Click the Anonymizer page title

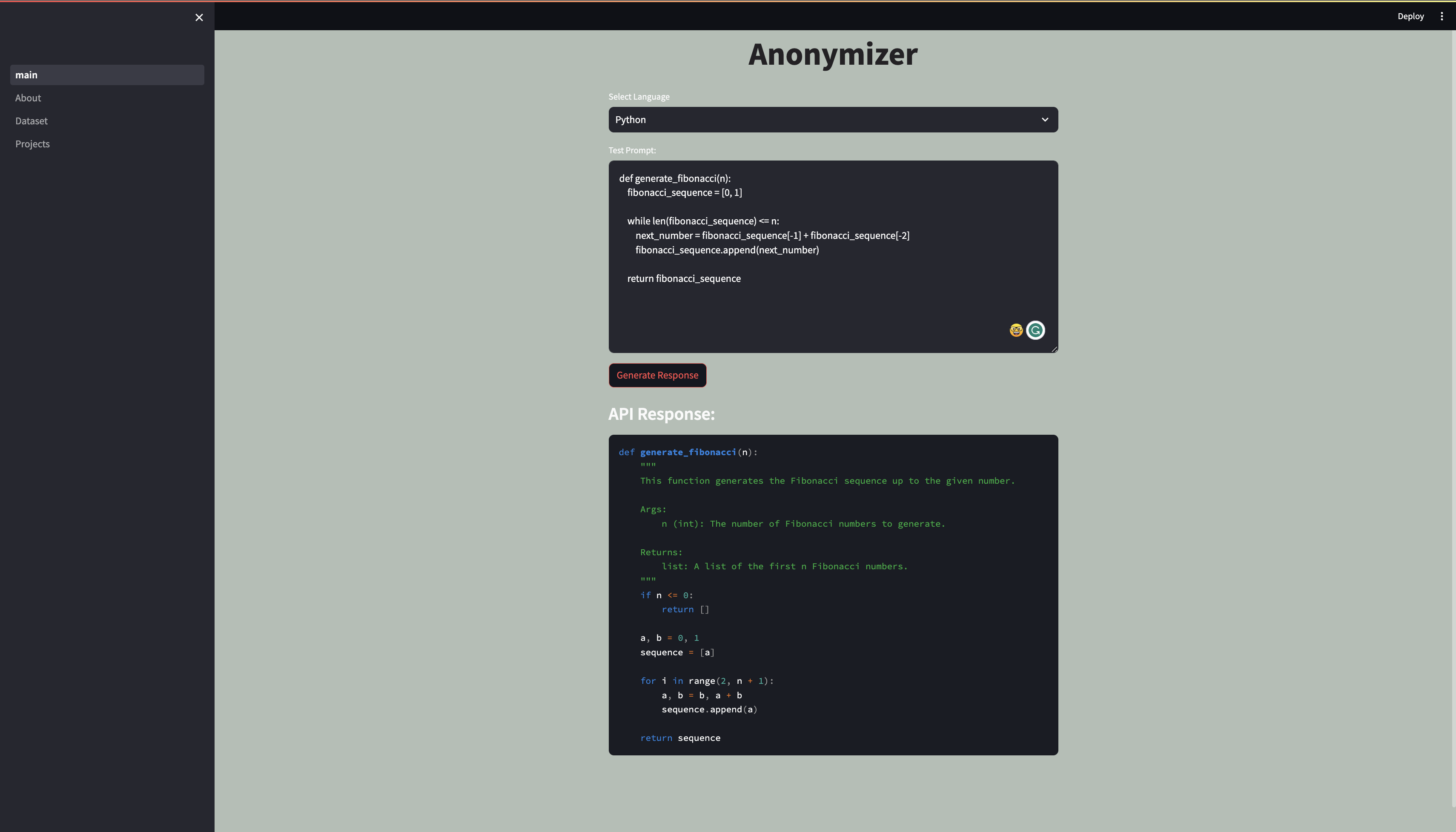(832, 54)
